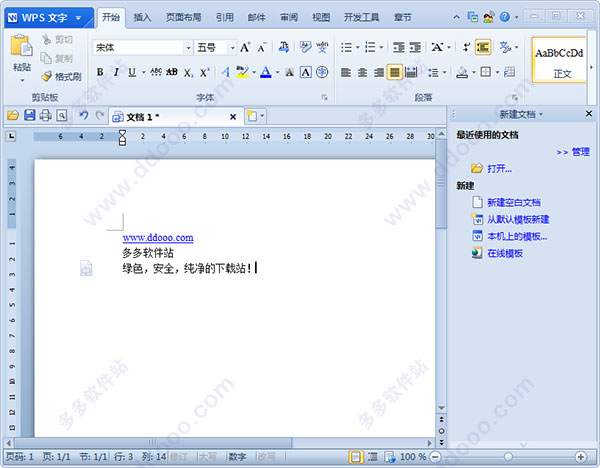Switch to the 视图 ribbon tab
This screenshot has width=600, height=468.
coord(321,18)
